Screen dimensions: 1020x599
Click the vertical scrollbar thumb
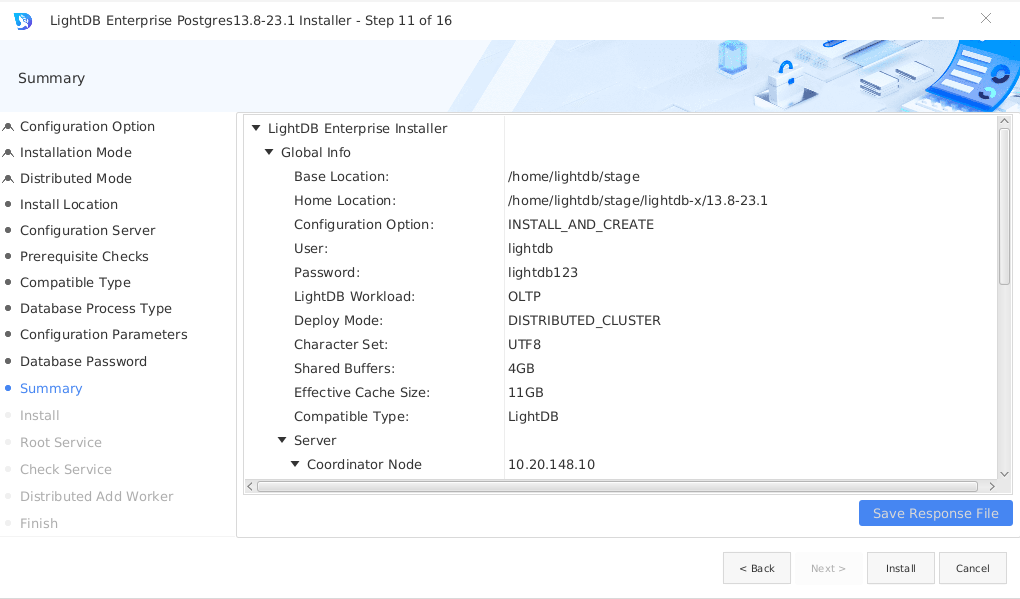coord(1004,206)
